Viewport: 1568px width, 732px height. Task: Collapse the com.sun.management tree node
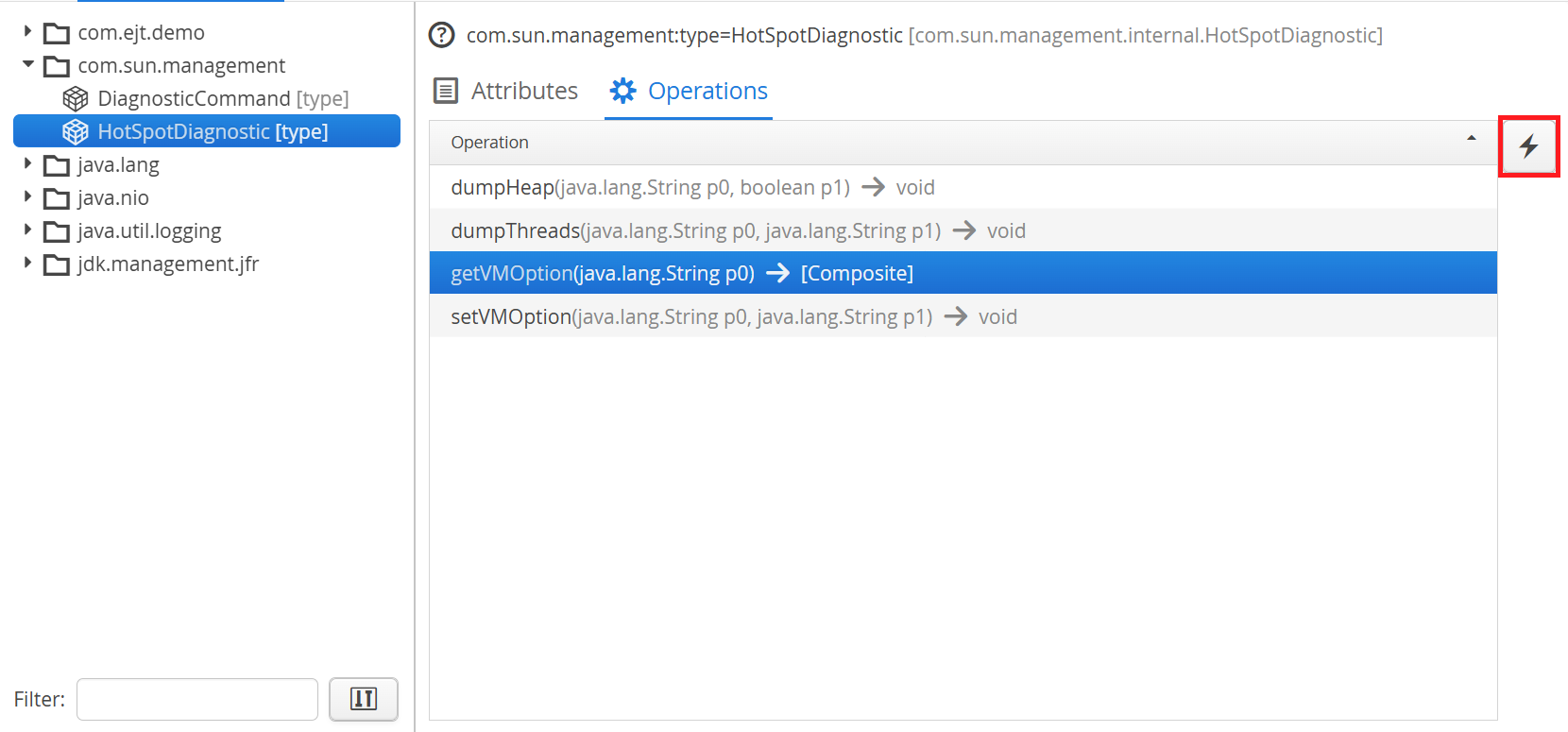[x=27, y=65]
